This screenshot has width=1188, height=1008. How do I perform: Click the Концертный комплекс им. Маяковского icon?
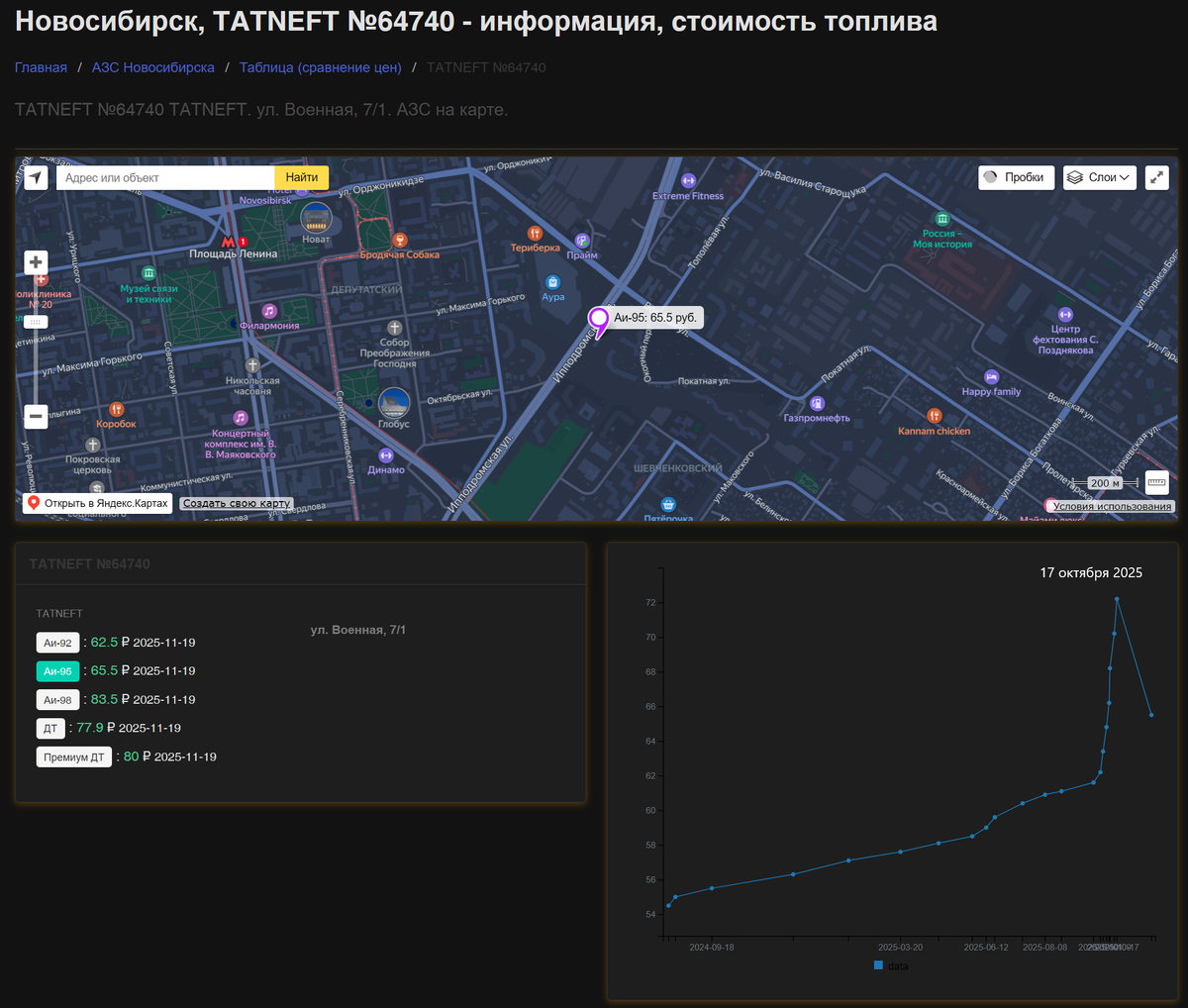[x=240, y=418]
